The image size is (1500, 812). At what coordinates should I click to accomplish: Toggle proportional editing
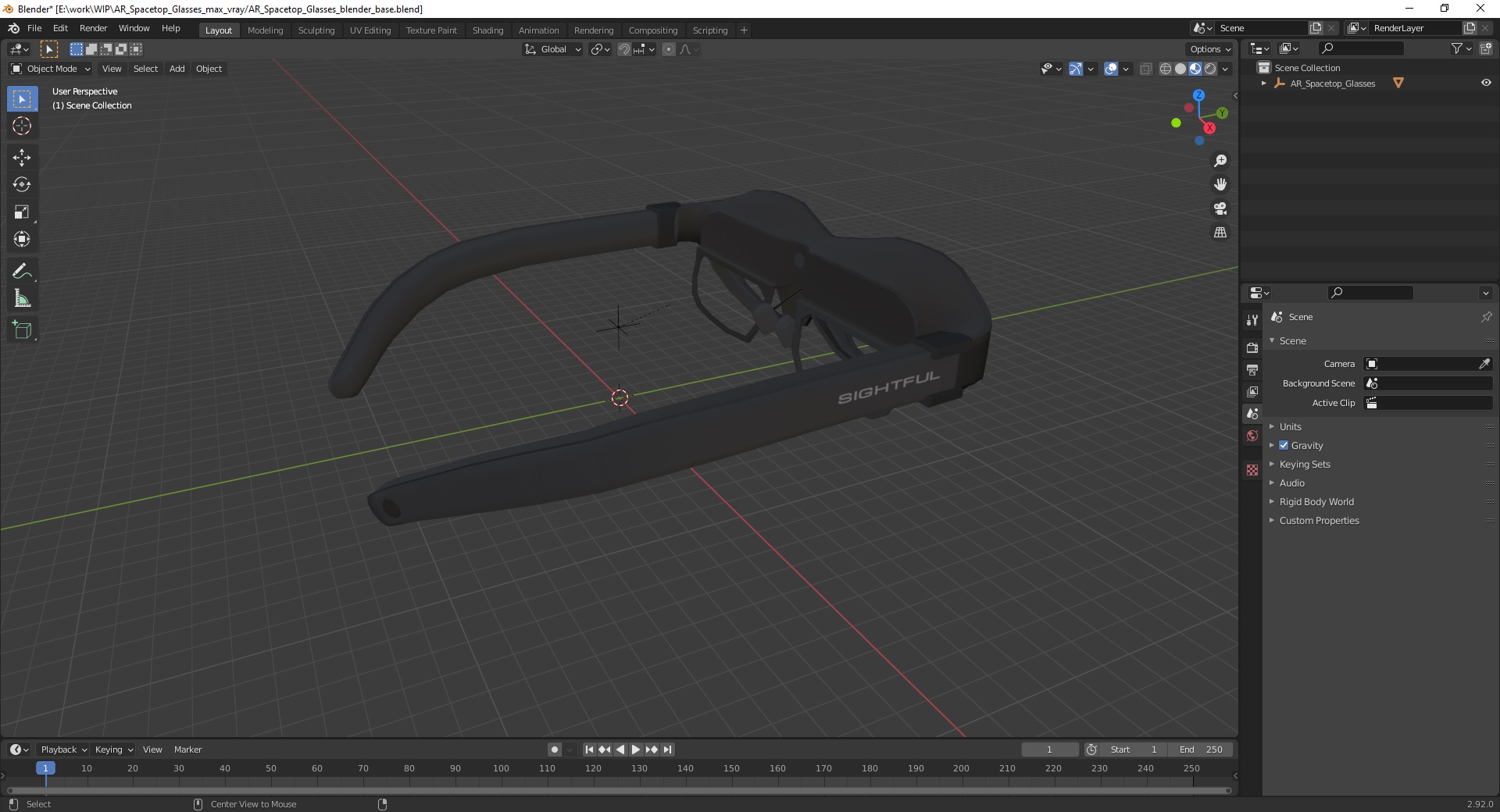(x=669, y=49)
